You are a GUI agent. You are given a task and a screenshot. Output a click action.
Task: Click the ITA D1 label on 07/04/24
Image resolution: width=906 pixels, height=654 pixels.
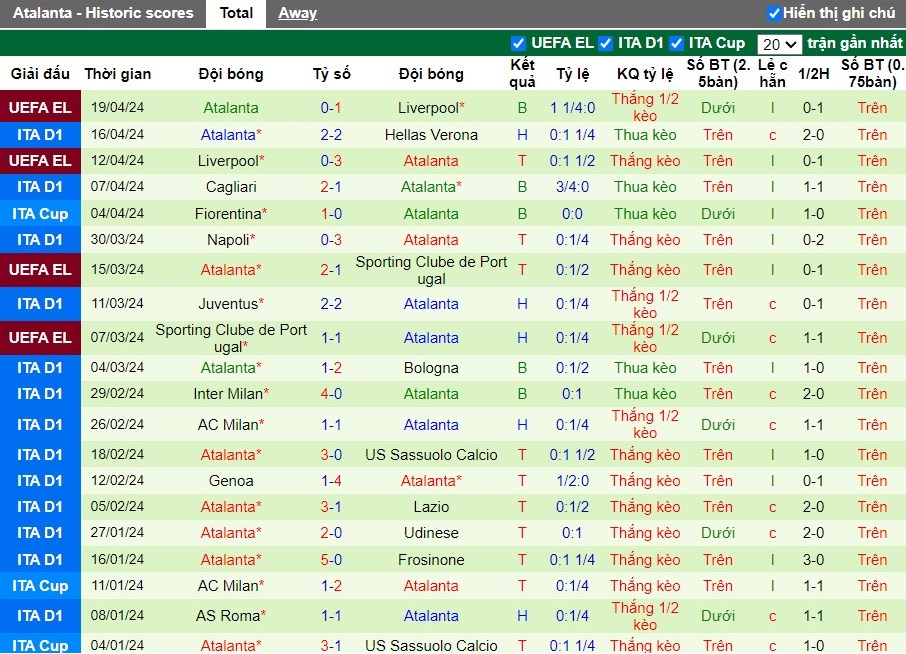(x=40, y=187)
